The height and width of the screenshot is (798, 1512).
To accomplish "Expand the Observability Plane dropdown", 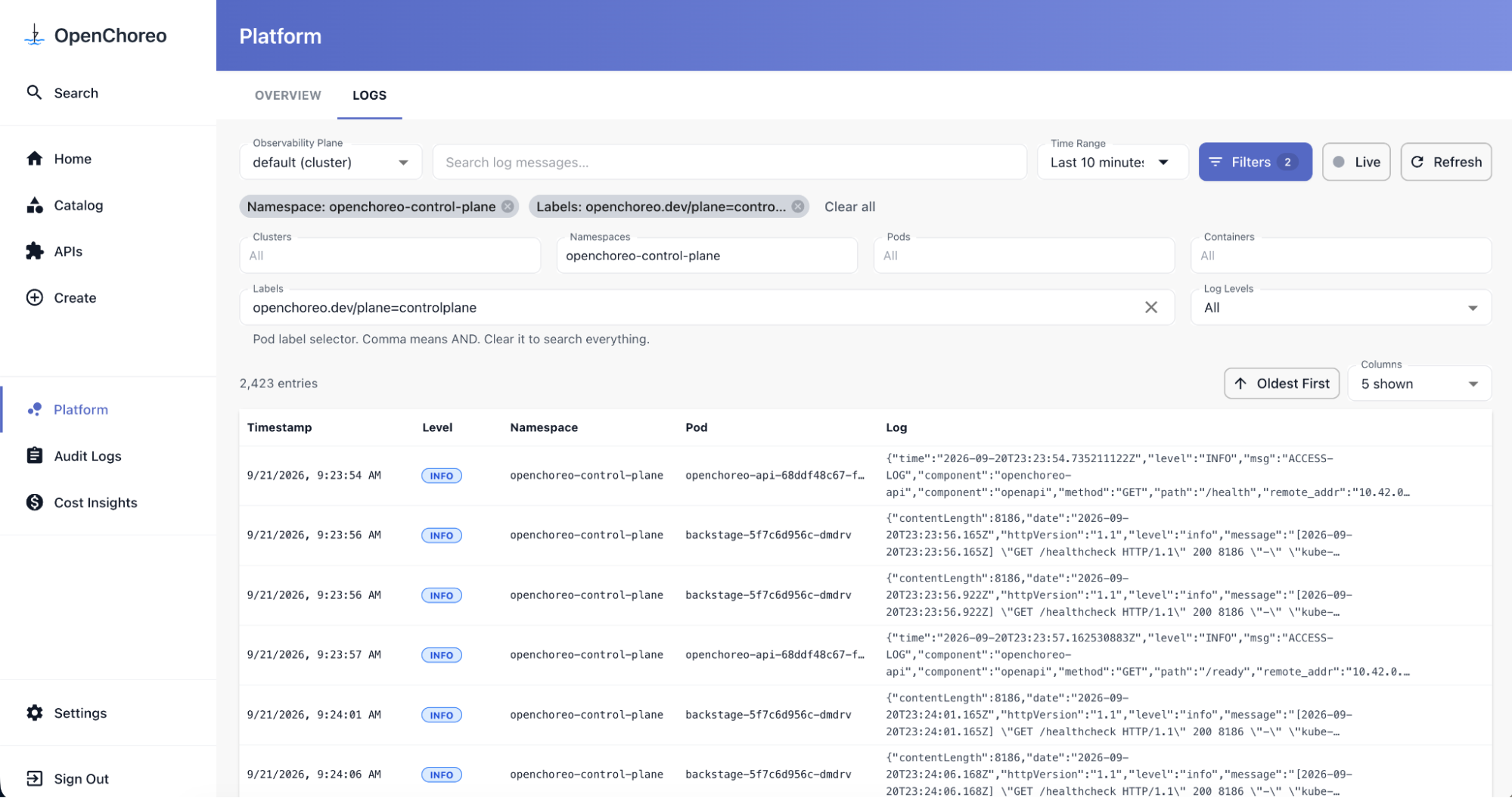I will tap(331, 162).
